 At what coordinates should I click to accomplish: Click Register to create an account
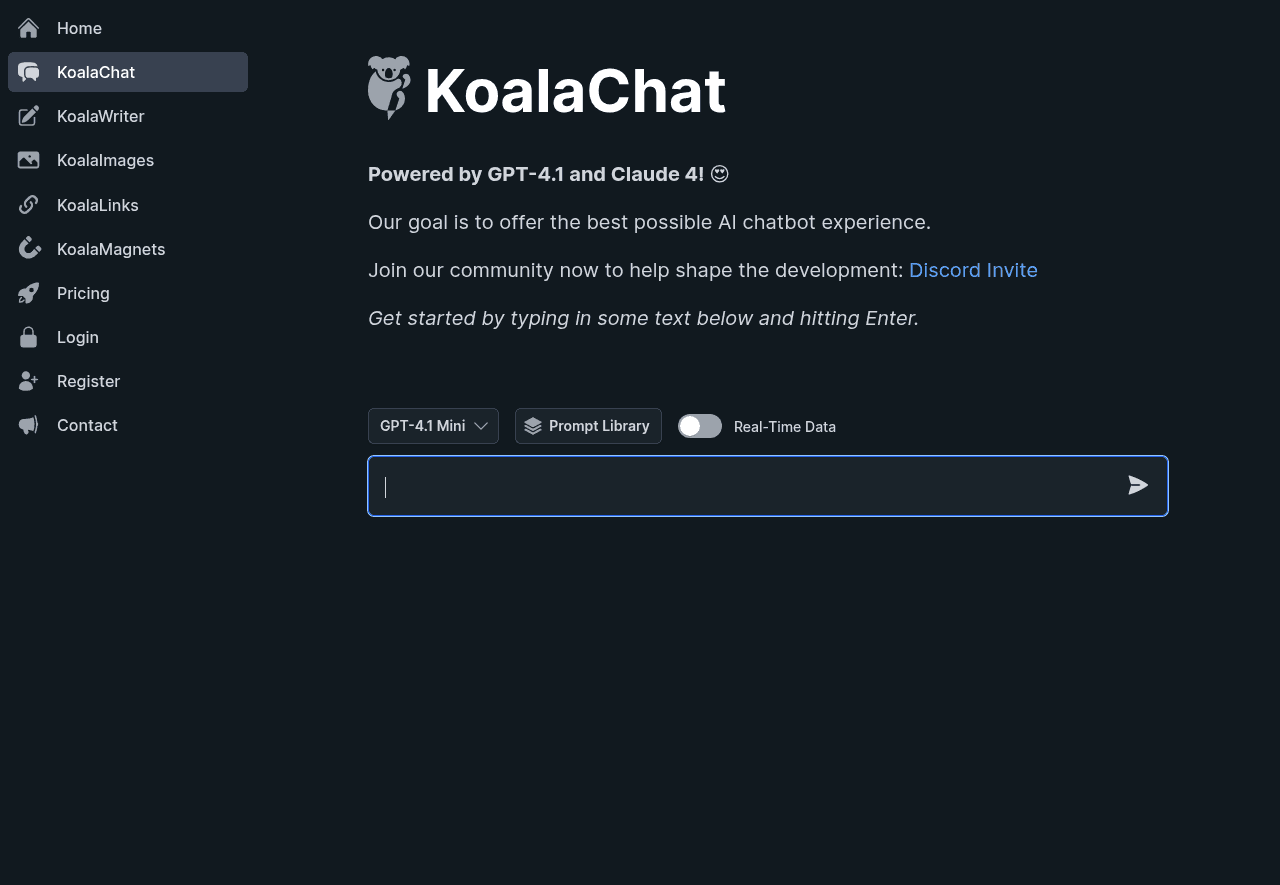(x=88, y=380)
